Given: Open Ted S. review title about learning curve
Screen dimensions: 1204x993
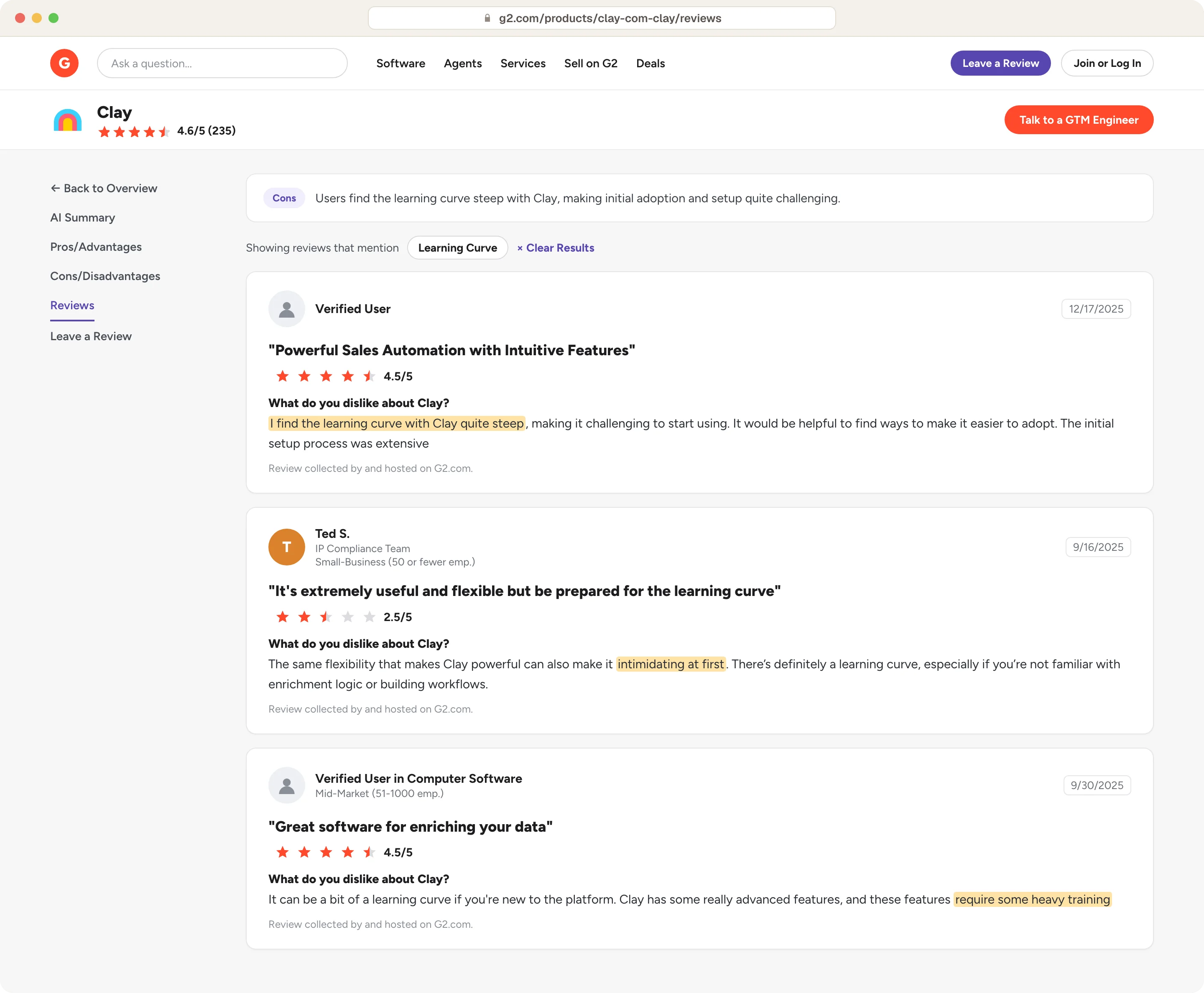Looking at the screenshot, I should coord(524,591).
